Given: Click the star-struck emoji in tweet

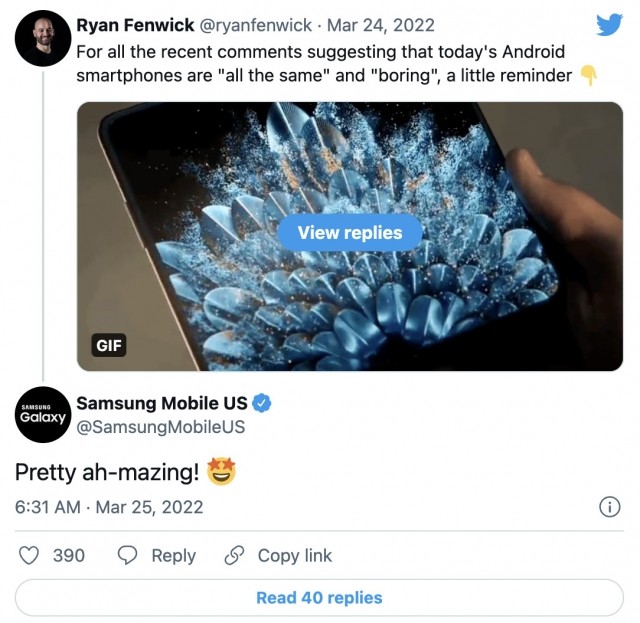Looking at the screenshot, I should pyautogui.click(x=223, y=469).
